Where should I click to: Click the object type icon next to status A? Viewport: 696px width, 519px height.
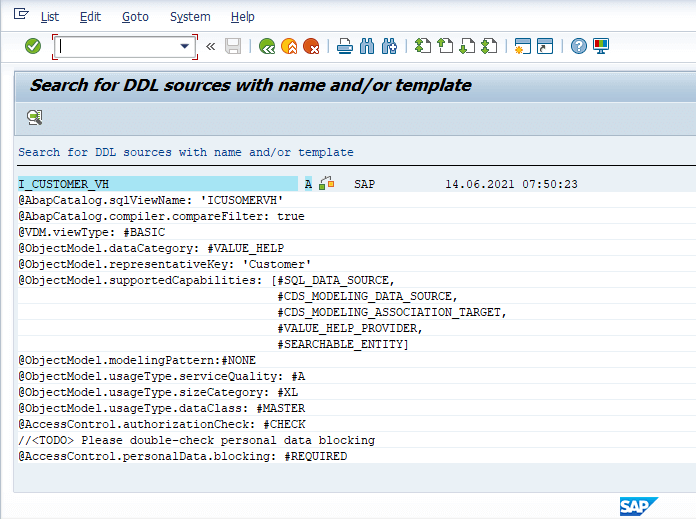click(x=327, y=183)
